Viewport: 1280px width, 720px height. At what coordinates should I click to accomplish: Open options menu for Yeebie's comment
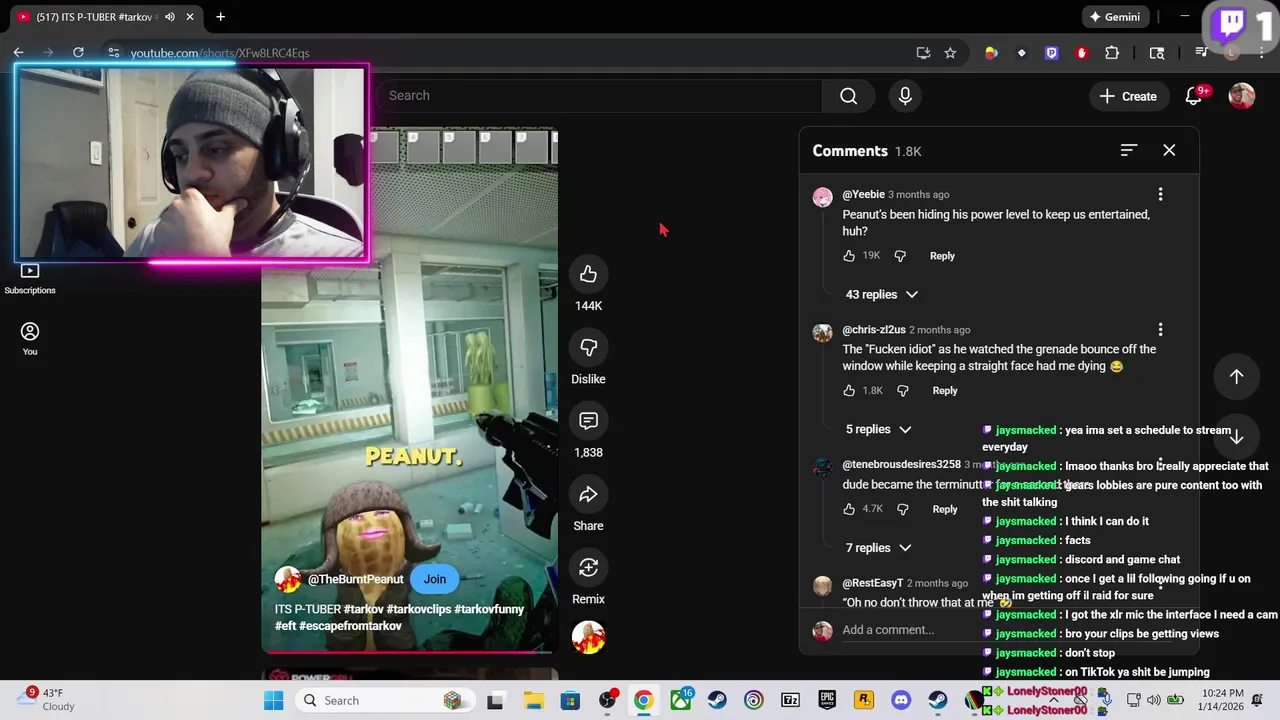[1160, 194]
